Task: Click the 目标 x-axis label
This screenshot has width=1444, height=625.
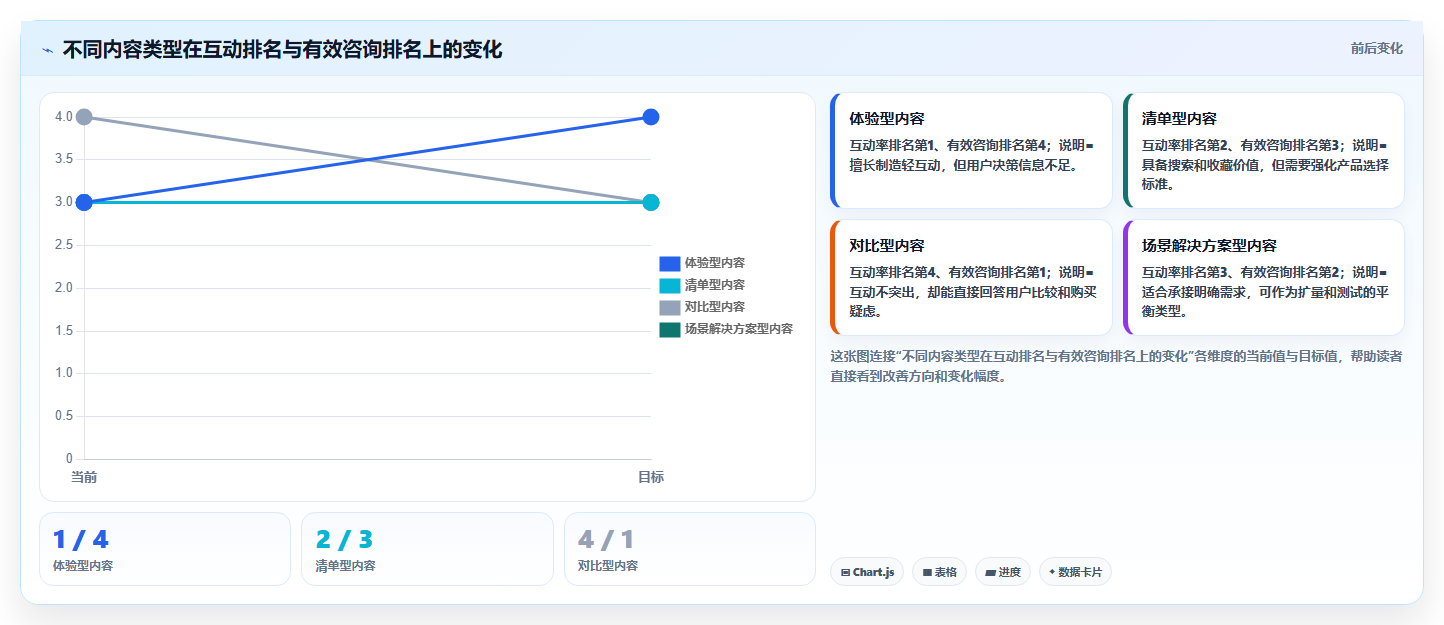Action: pyautogui.click(x=651, y=477)
